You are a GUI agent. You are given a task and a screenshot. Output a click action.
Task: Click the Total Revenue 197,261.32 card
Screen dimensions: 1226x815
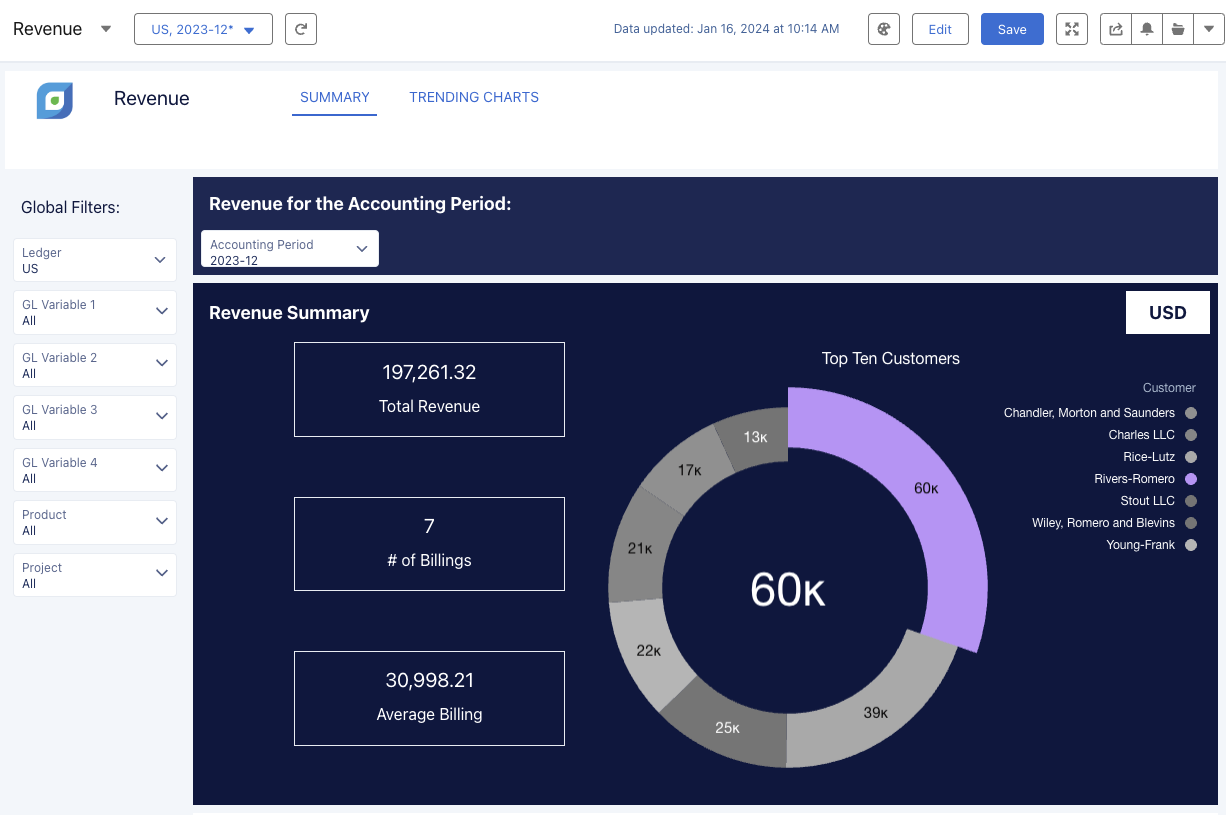429,389
